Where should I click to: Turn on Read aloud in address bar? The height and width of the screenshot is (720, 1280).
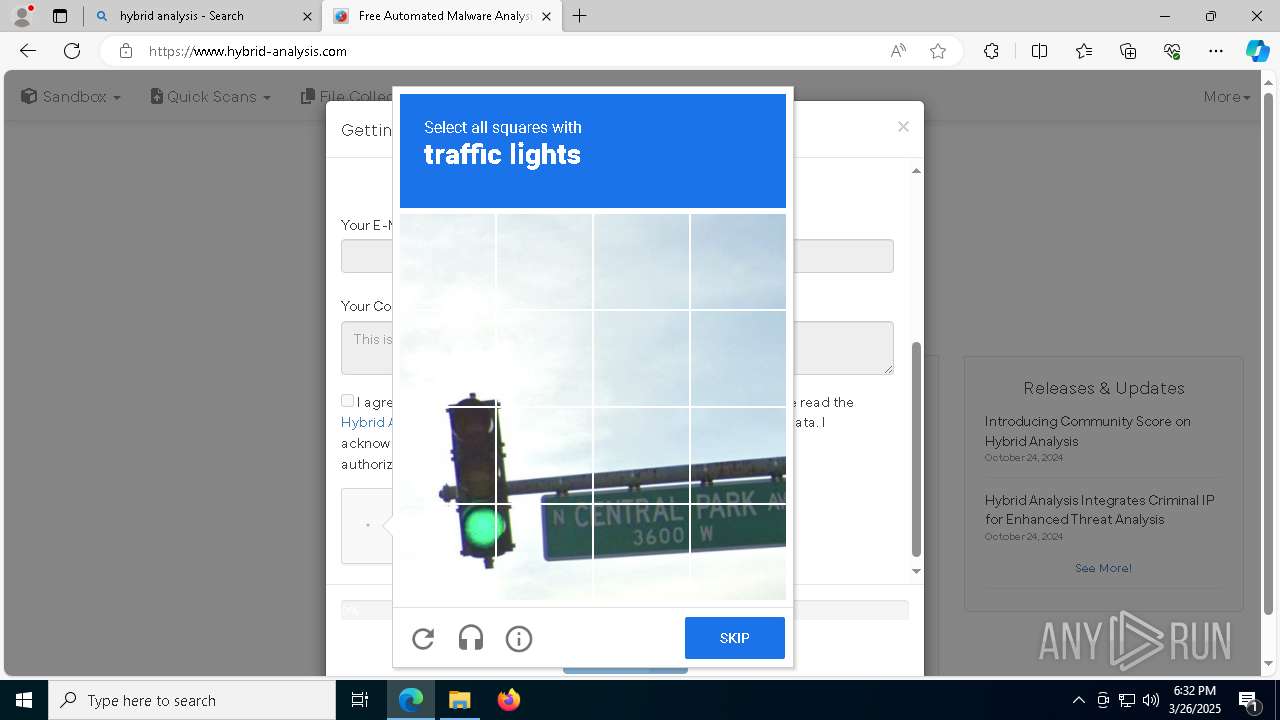coord(898,51)
